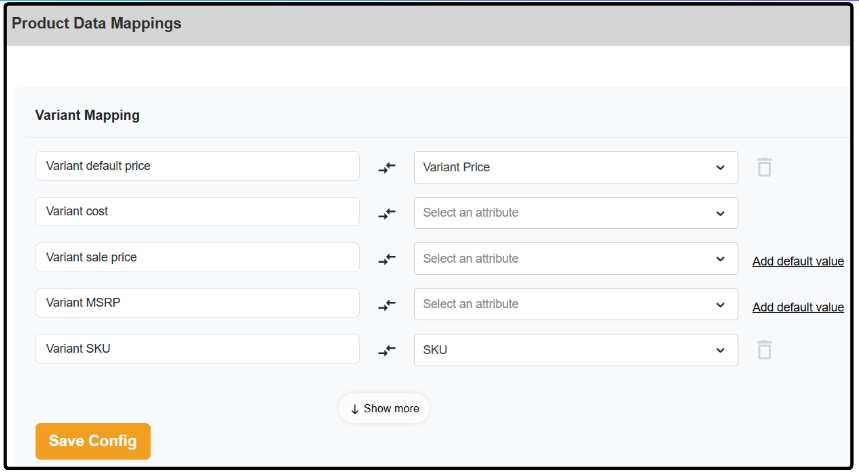859x476 pixels.
Task: Click swap arrows beside Variant sale price
Action: 387,259
